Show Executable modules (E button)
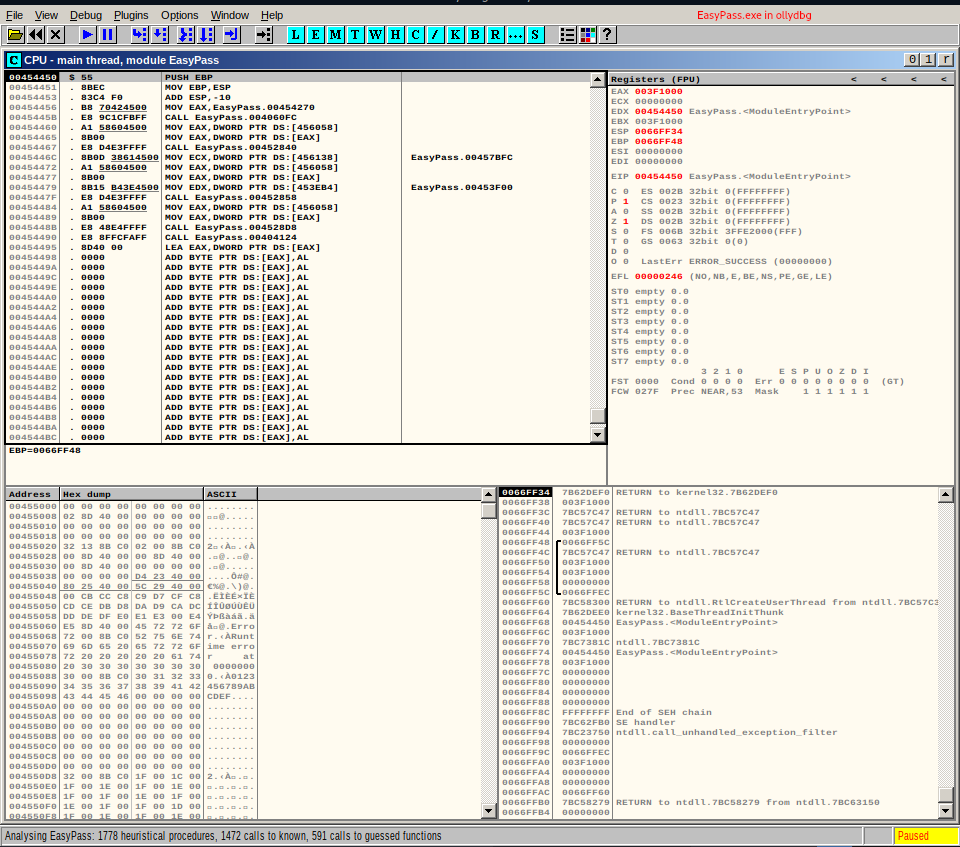Screen dimensions: 960x847 tap(316, 35)
